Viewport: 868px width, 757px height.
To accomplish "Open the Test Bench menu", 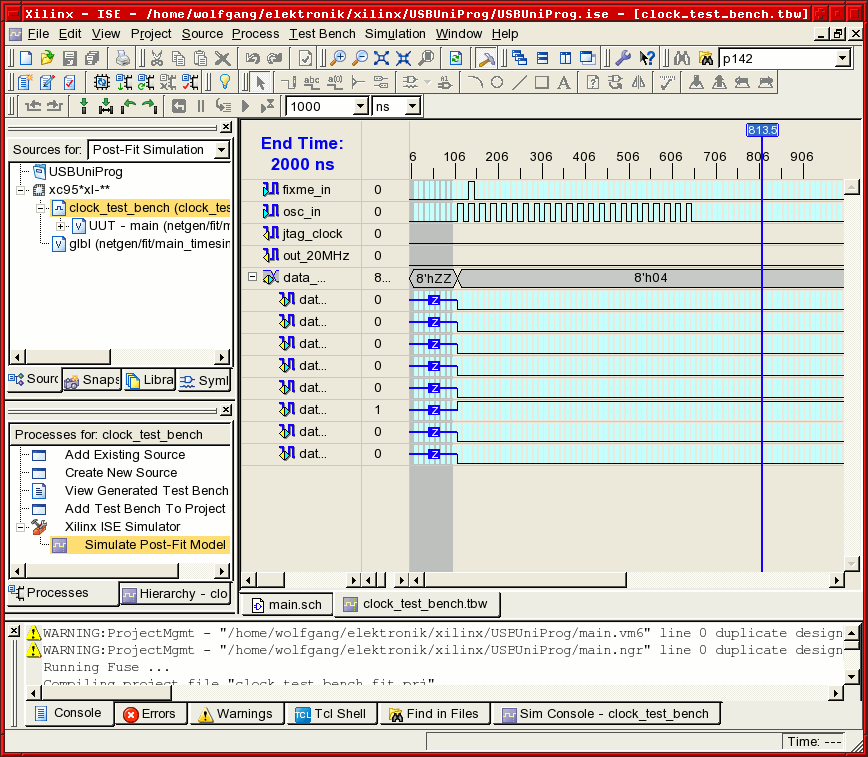I will pos(322,34).
